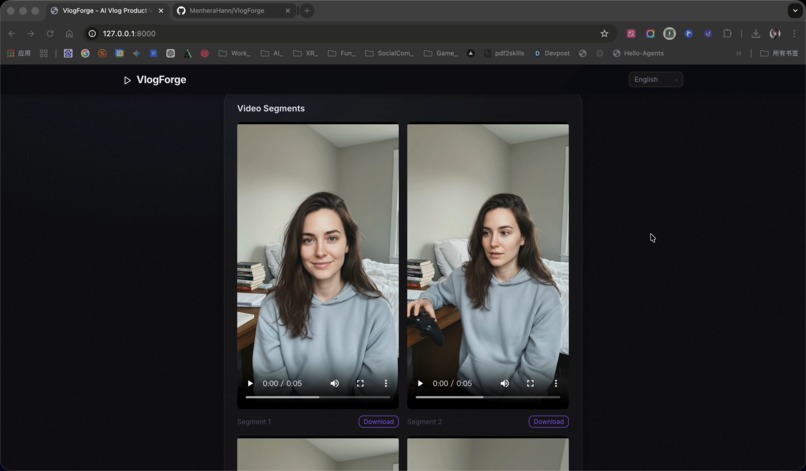
Task: Open the All Bookmarks folder
Action: click(x=779, y=53)
